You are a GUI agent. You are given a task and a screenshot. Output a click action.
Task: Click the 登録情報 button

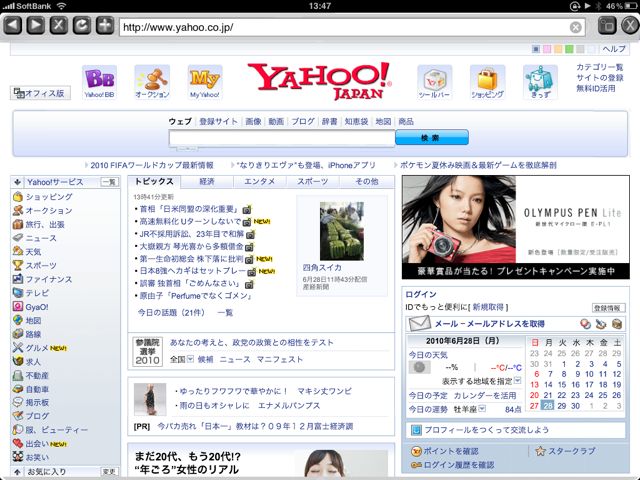click(x=608, y=308)
